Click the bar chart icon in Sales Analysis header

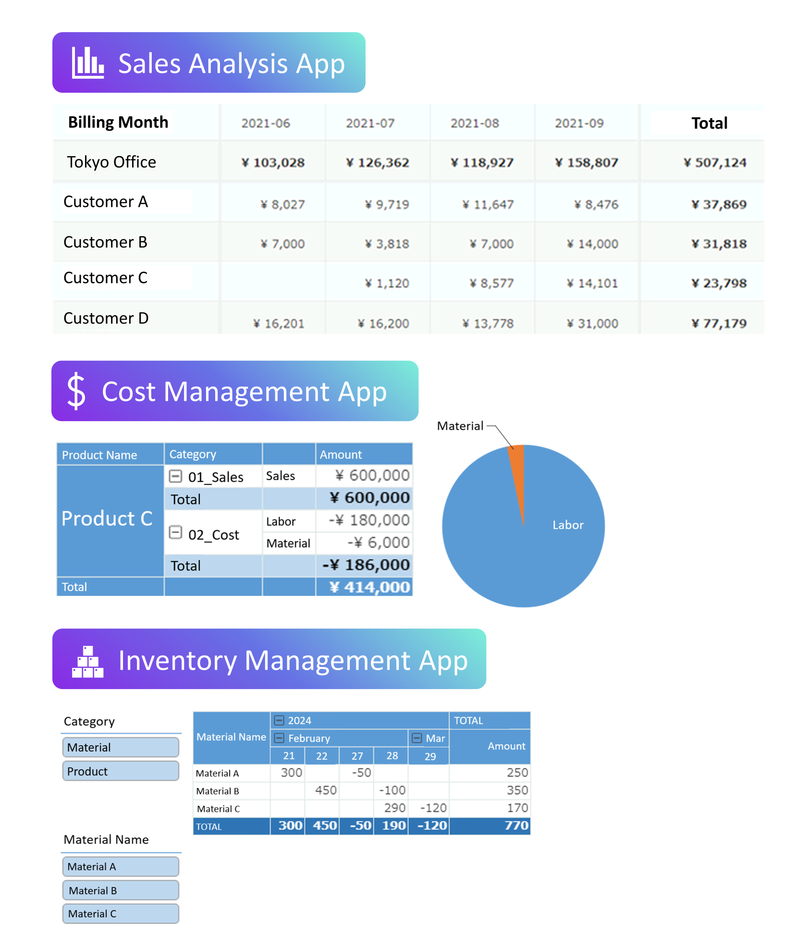pos(87,62)
